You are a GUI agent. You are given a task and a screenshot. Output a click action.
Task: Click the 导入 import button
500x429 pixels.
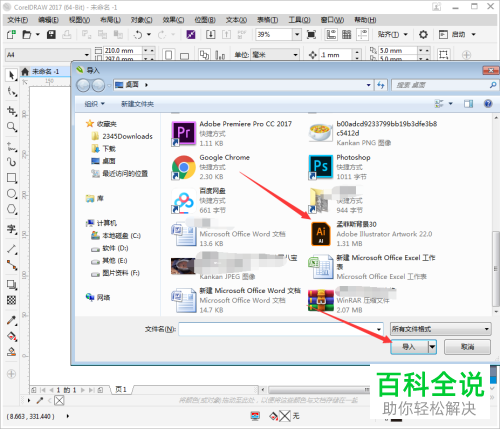point(409,347)
